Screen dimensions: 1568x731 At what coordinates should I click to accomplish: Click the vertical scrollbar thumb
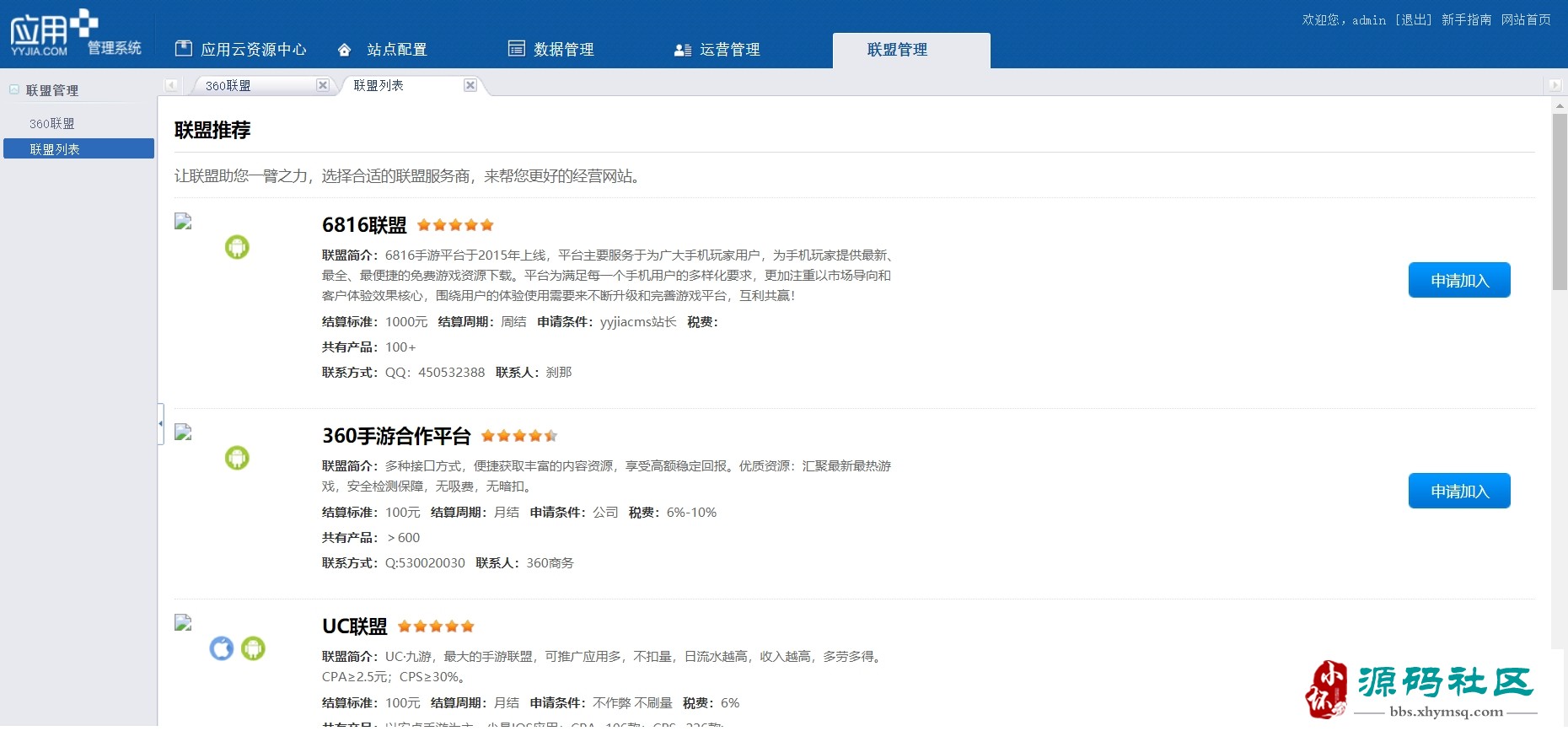click(1560, 202)
